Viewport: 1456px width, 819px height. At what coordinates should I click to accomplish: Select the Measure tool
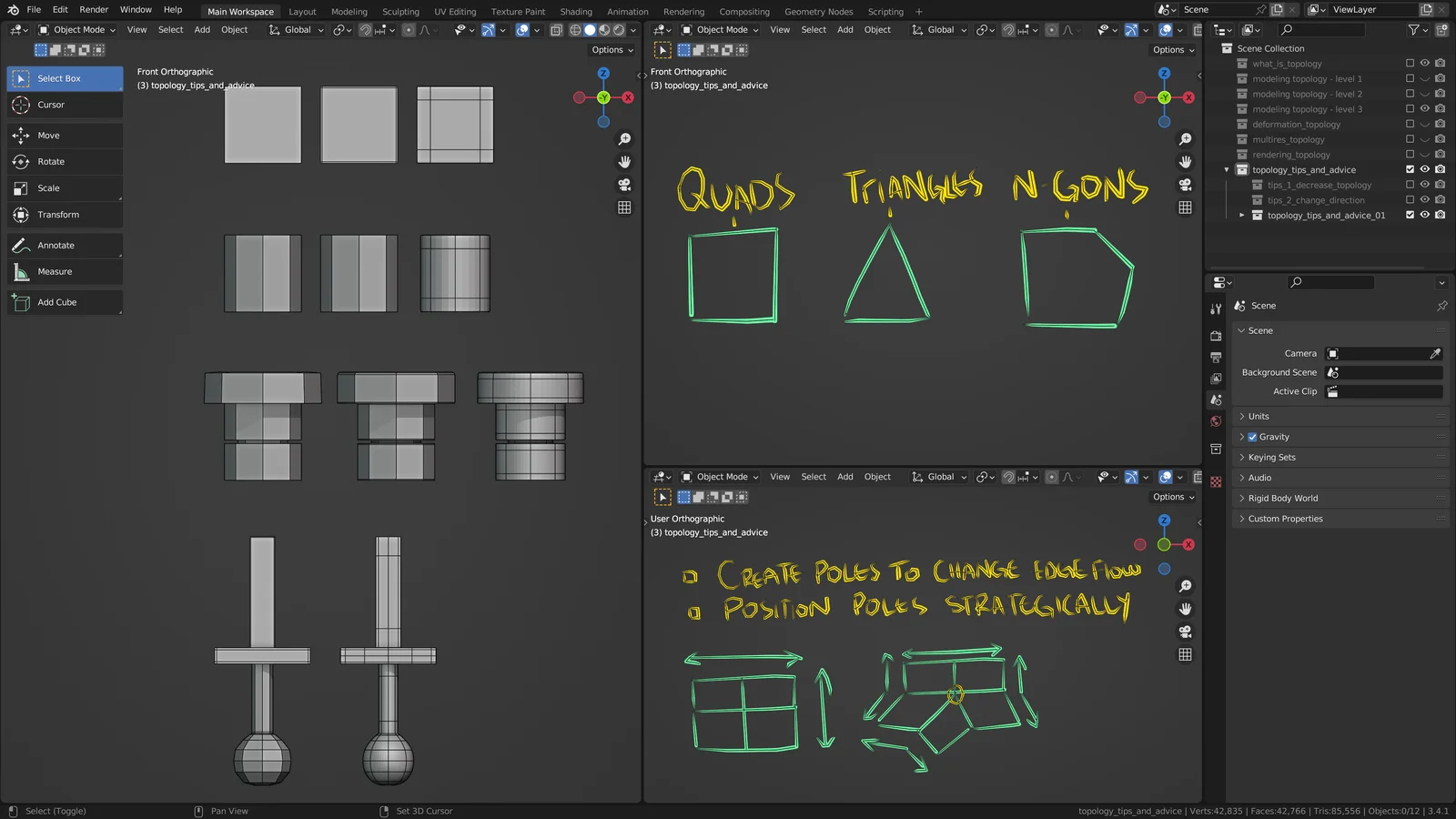pyautogui.click(x=64, y=271)
